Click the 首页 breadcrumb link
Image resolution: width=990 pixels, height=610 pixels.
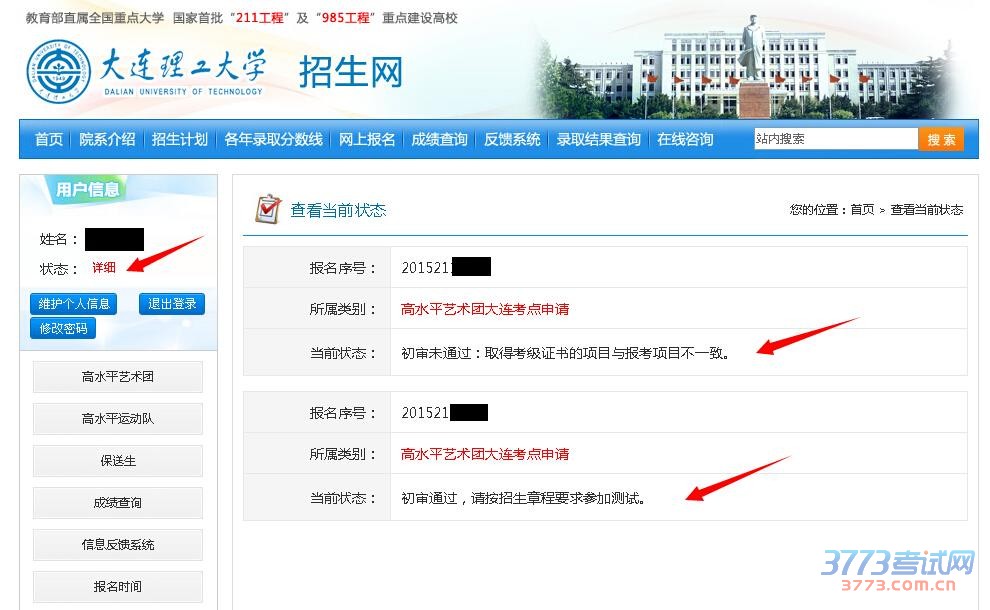(x=862, y=210)
